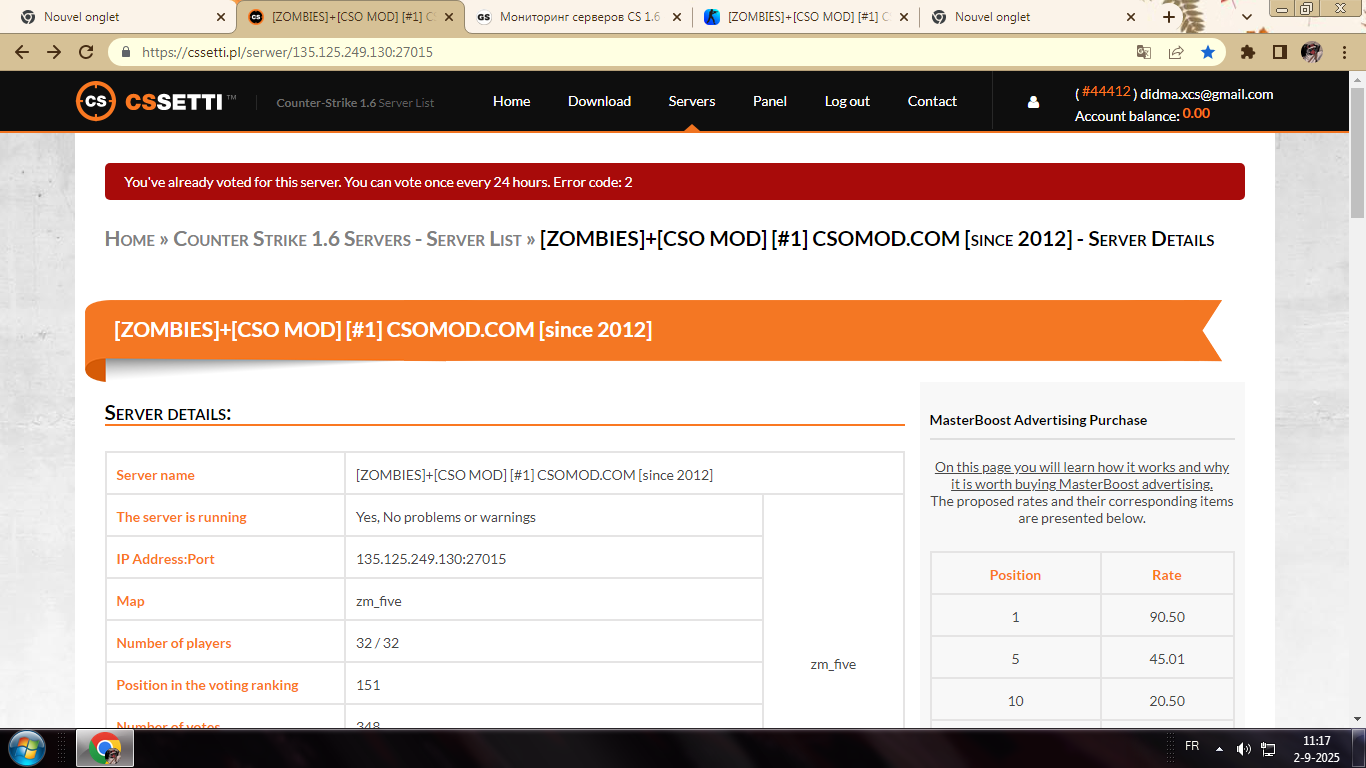Viewport: 1366px width, 768px height.
Task: Click the Google Translate icon in address bar
Action: pos(1144,52)
